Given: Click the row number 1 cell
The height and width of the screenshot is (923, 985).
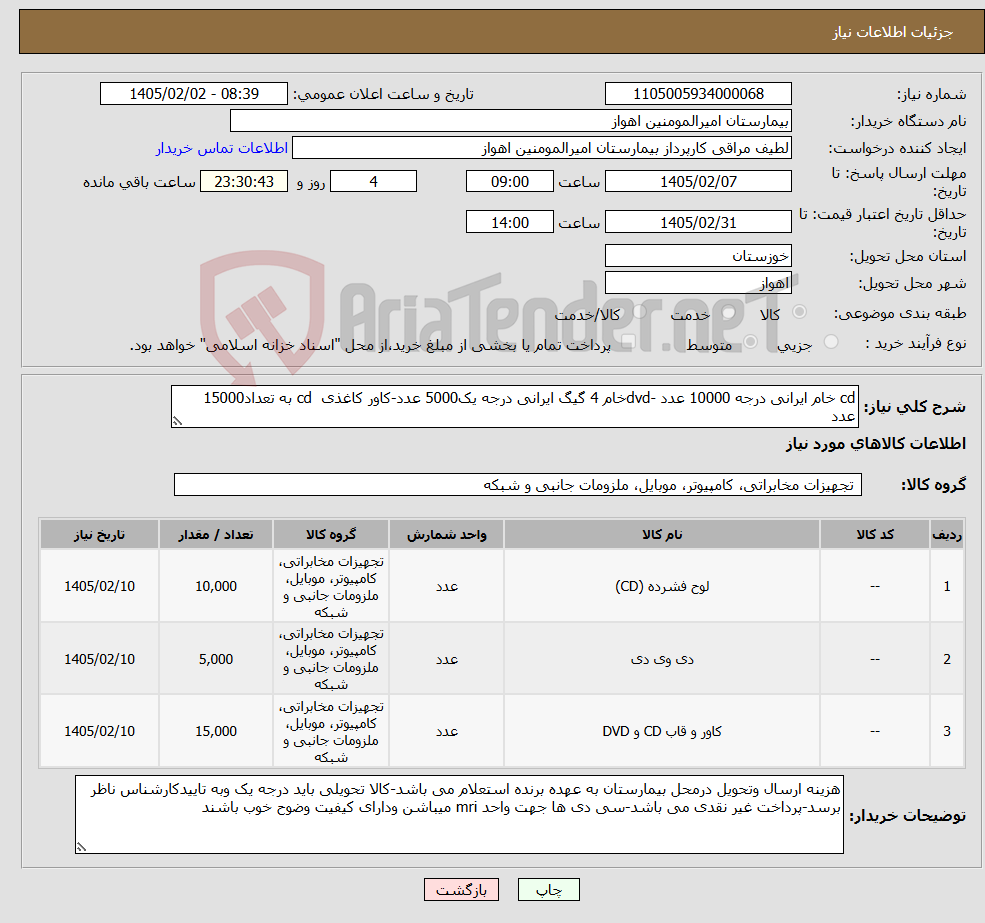Looking at the screenshot, I should 947,586.
